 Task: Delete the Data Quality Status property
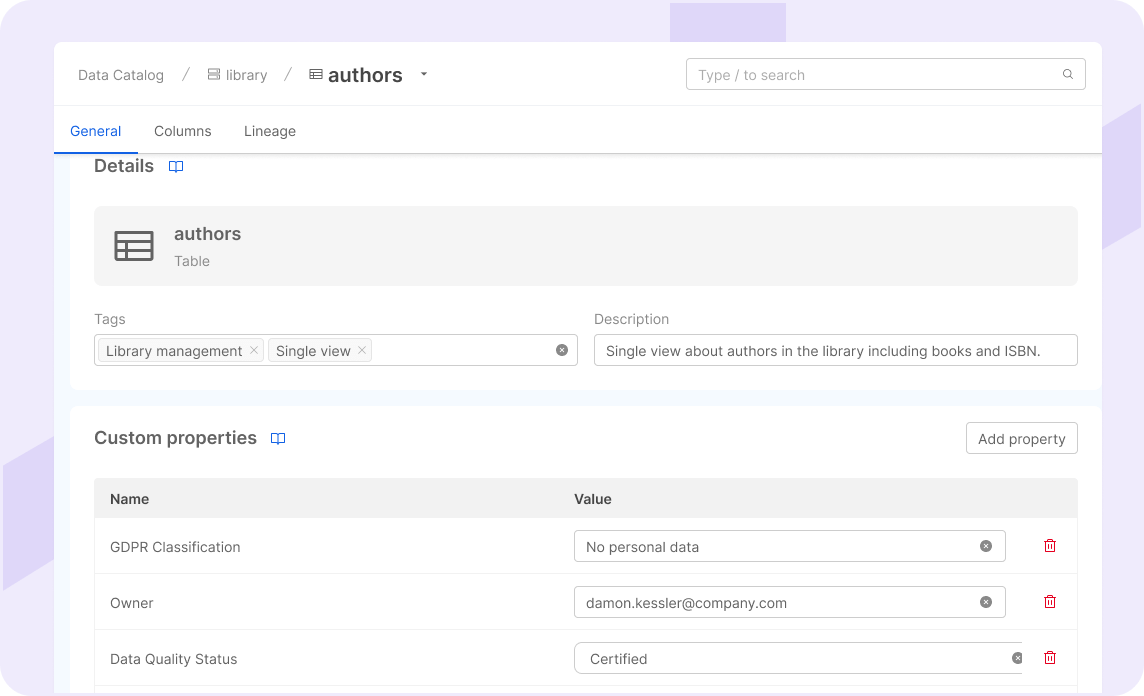click(1050, 658)
